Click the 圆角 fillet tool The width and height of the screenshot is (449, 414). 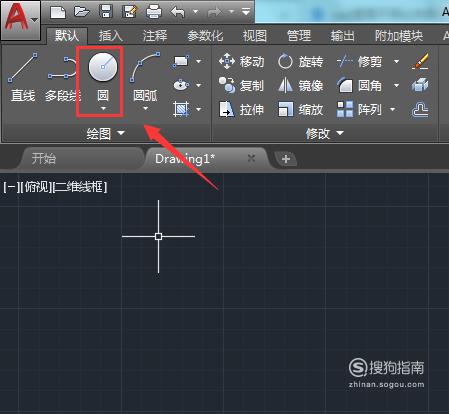tap(359, 86)
